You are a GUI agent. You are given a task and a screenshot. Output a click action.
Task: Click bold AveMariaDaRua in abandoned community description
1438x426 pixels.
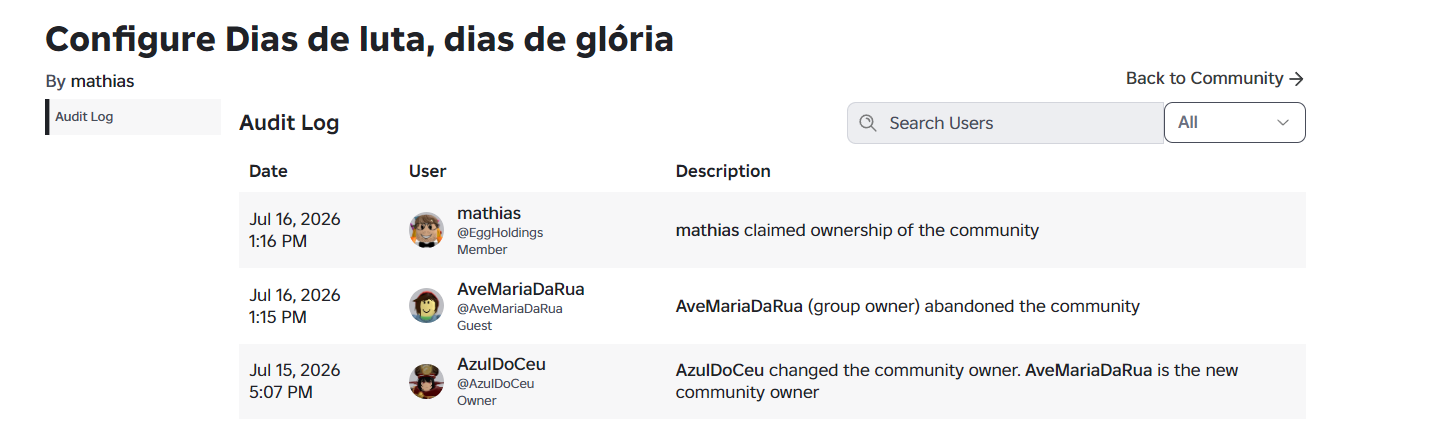coord(739,306)
